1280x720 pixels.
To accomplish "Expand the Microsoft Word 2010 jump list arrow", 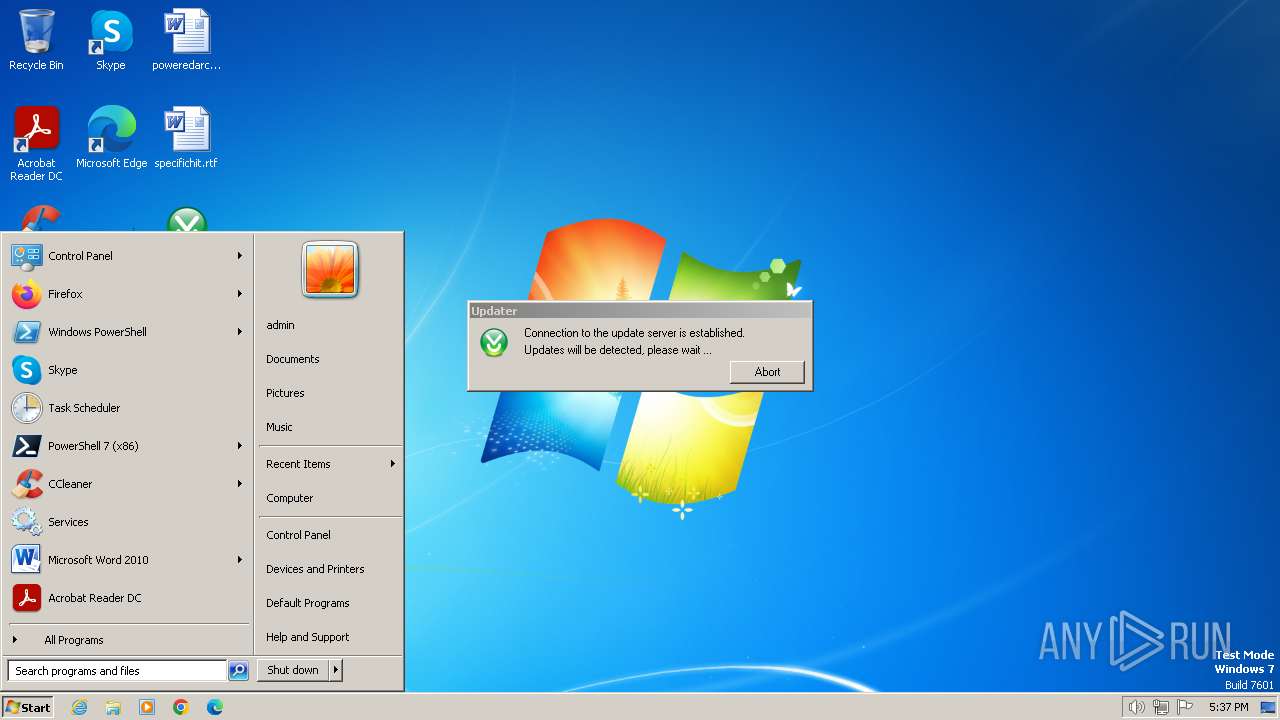I will (240, 560).
